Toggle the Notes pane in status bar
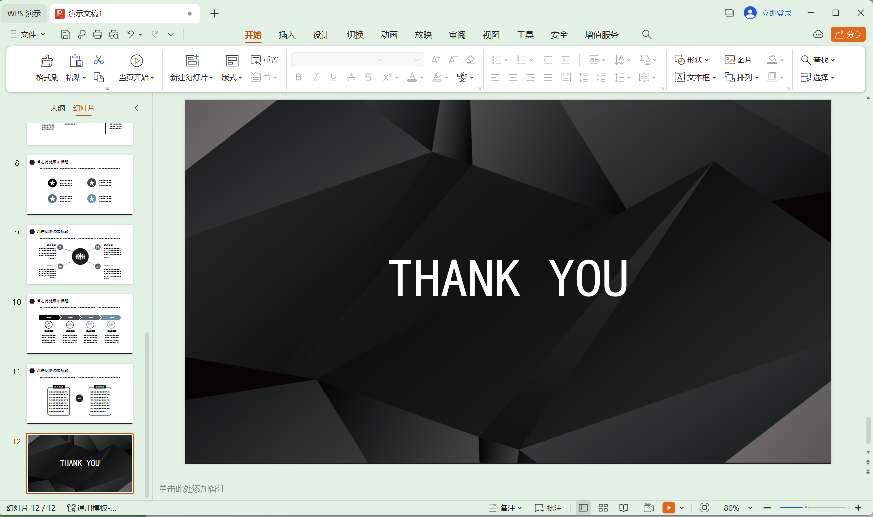The image size is (873, 517). (506, 508)
